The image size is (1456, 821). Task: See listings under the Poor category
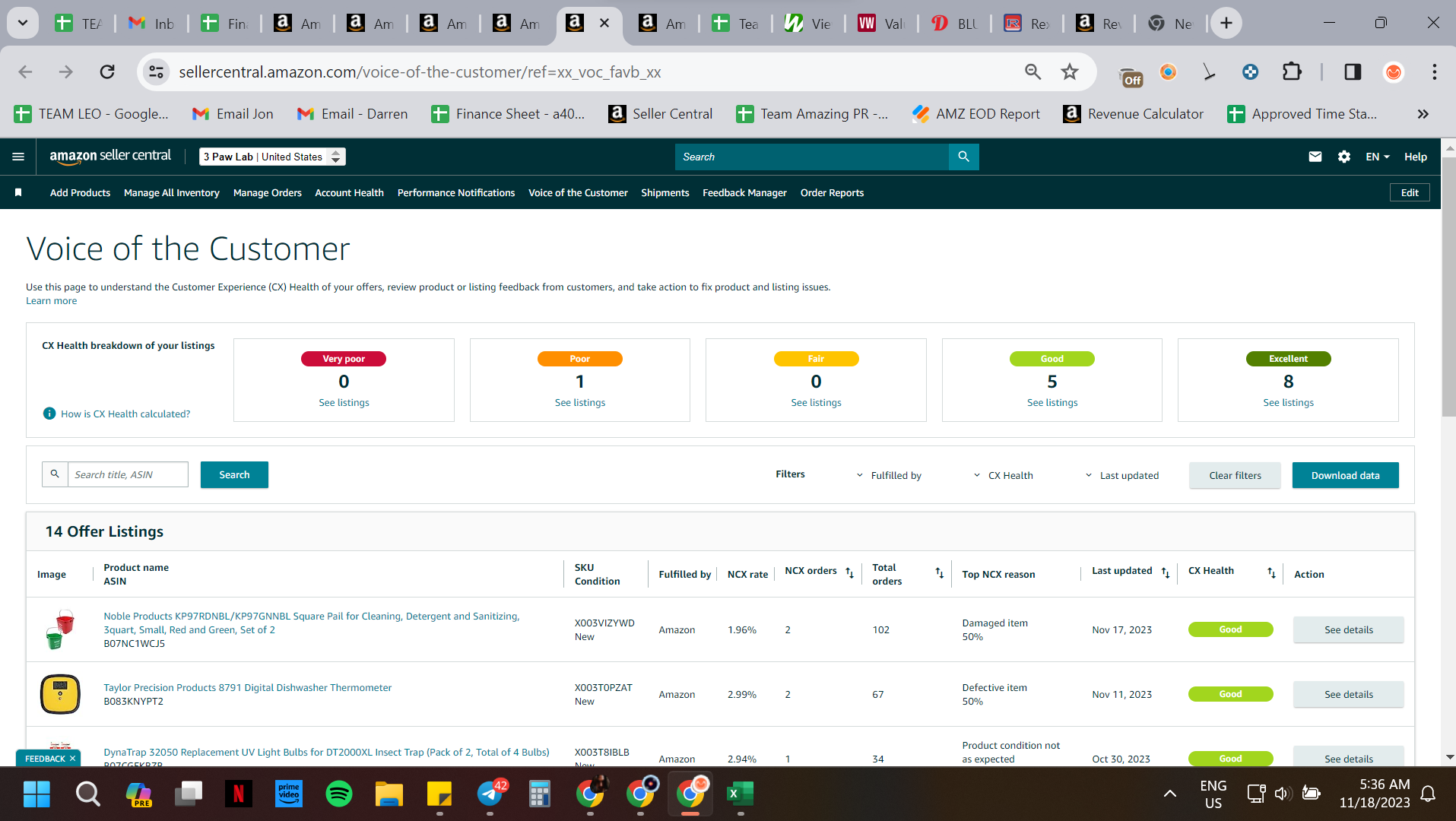tap(579, 403)
